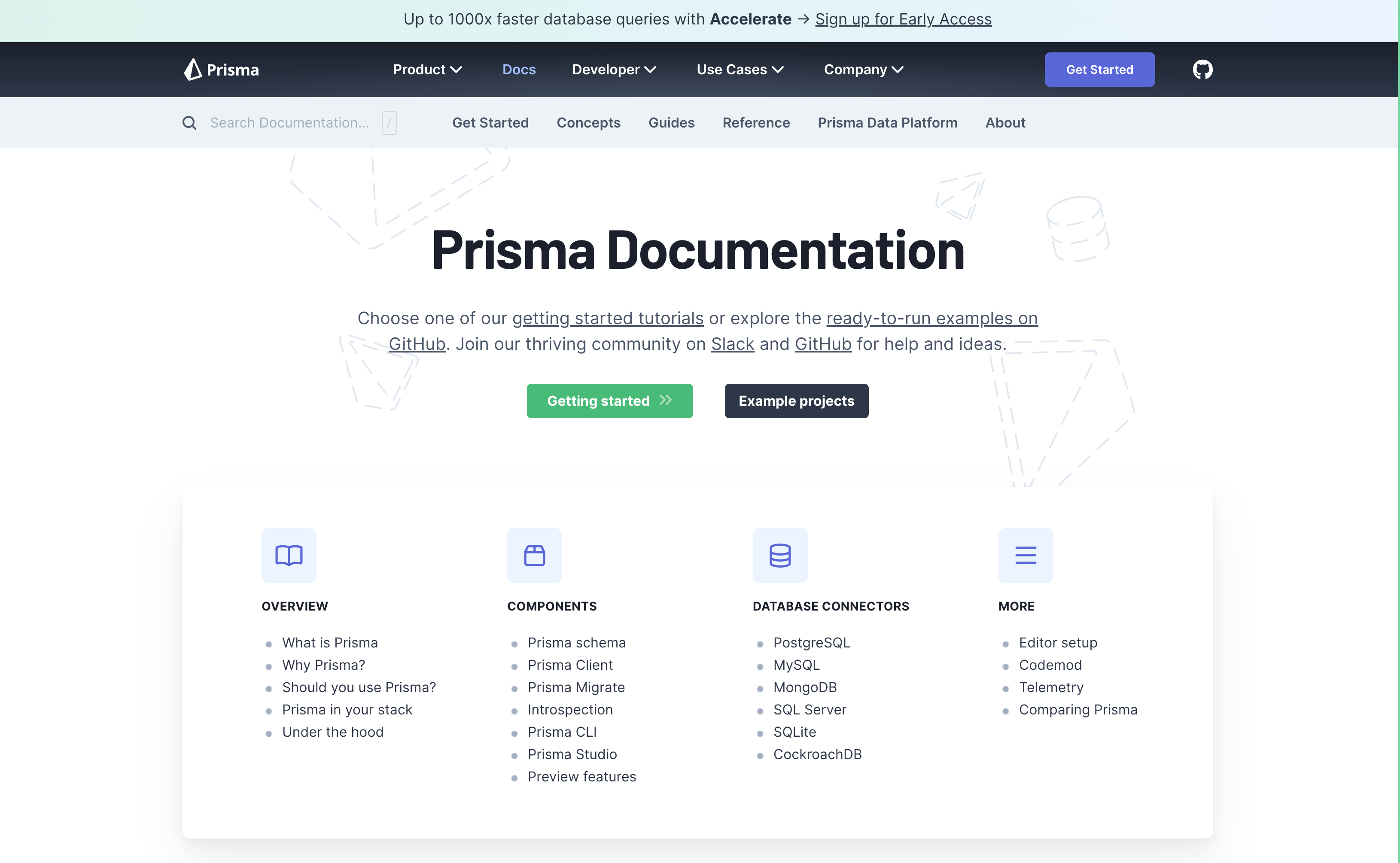Open the Prisma Studio link
This screenshot has height=863, width=1400.
[572, 754]
